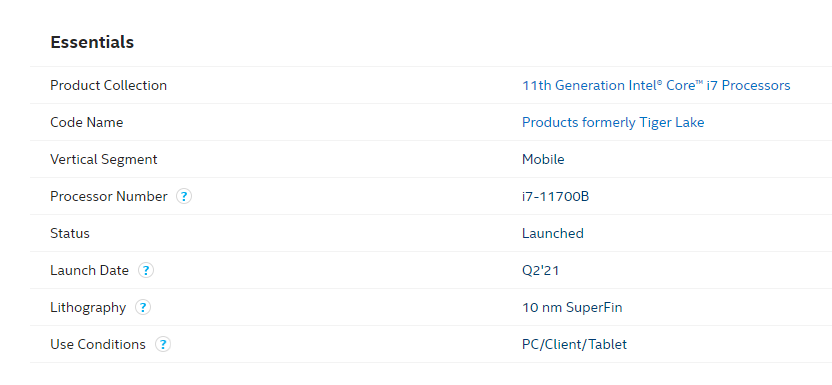Click the Essentials section heading

[x=92, y=42]
